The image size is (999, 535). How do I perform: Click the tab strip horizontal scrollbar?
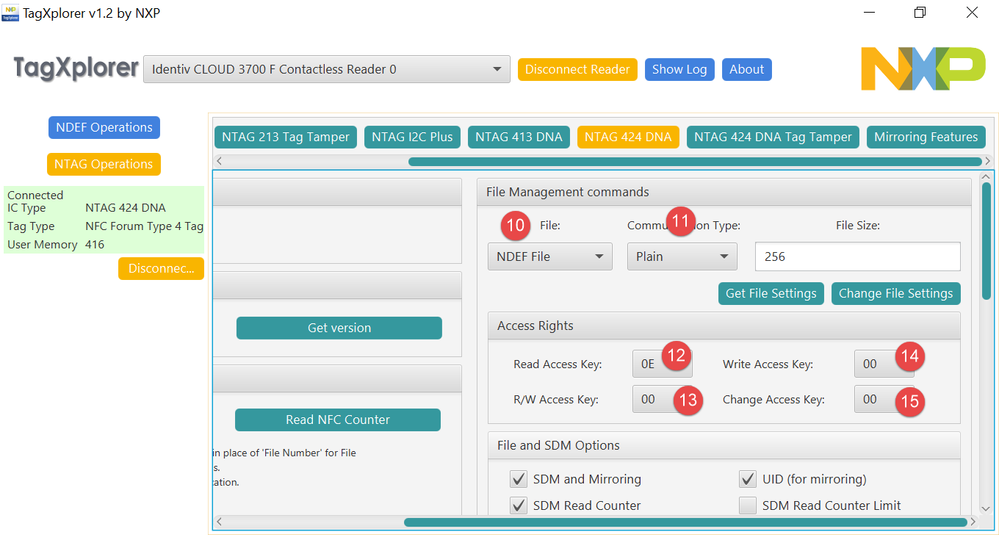click(x=694, y=161)
